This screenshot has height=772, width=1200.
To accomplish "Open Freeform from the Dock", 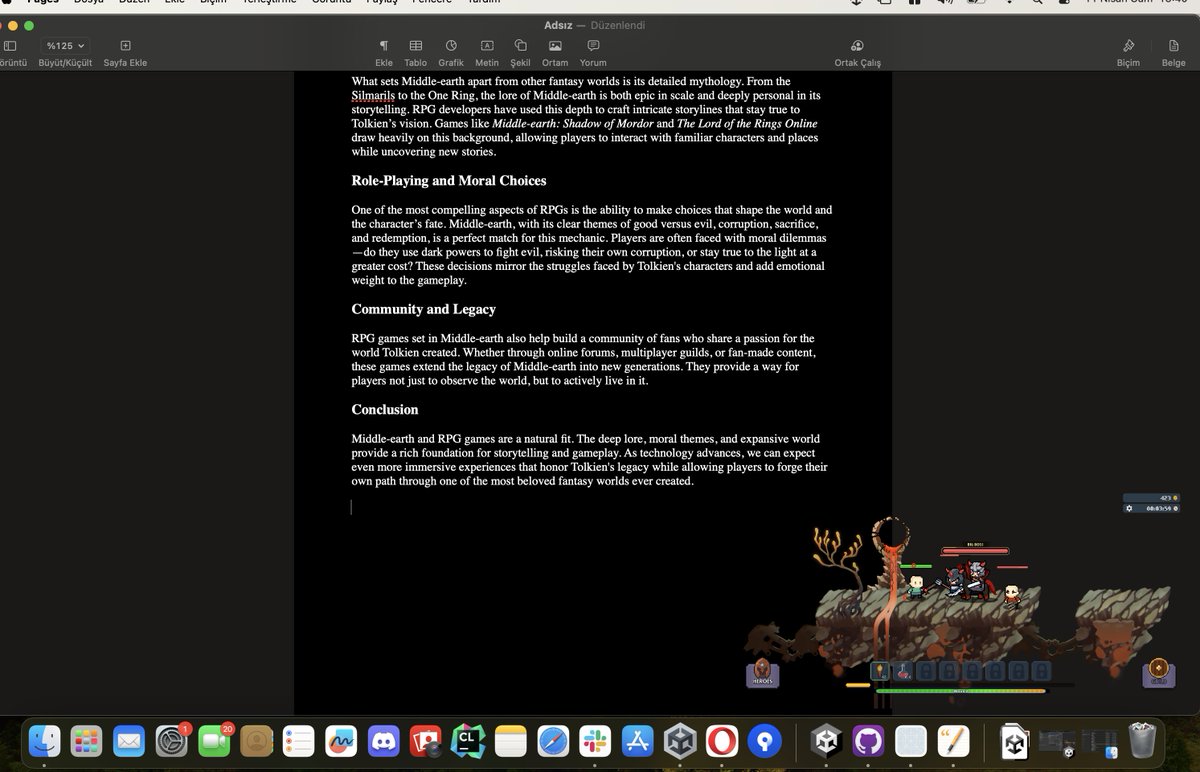I will (x=341, y=741).
